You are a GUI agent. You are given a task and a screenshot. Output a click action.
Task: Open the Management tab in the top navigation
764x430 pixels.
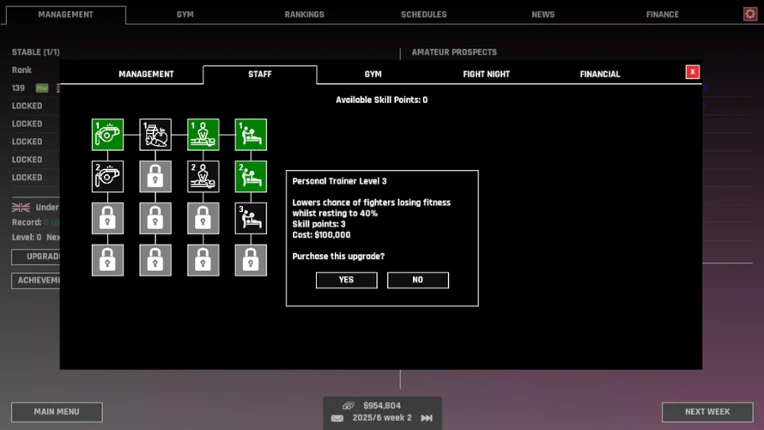(66, 15)
